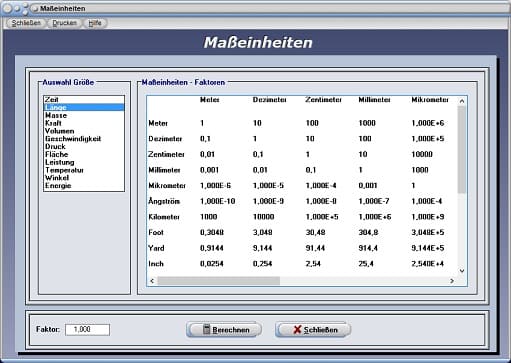Select Energie in the size list
Image resolution: width=511 pixels, height=363 pixels.
point(84,186)
